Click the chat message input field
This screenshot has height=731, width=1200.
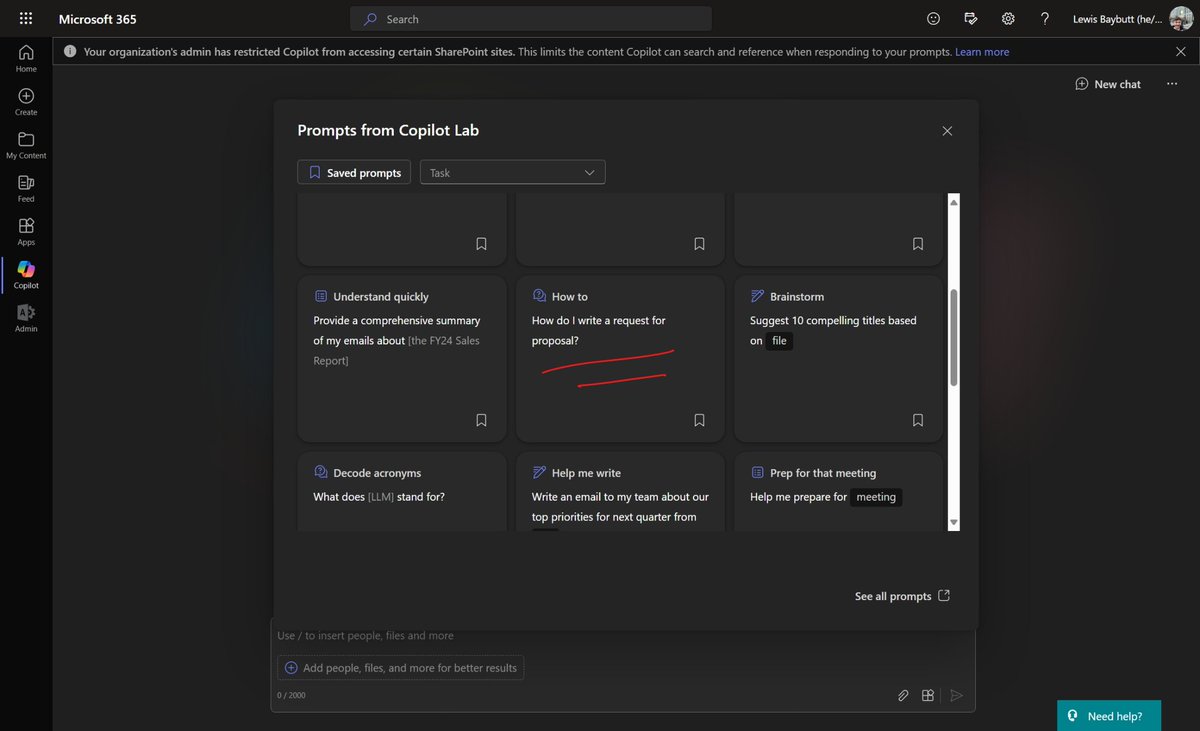[623, 636]
